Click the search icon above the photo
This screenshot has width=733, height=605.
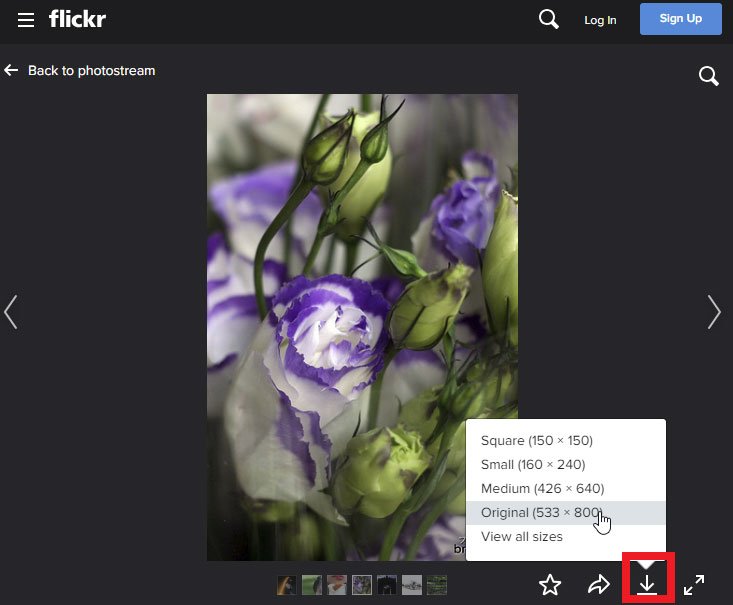pyautogui.click(x=708, y=76)
